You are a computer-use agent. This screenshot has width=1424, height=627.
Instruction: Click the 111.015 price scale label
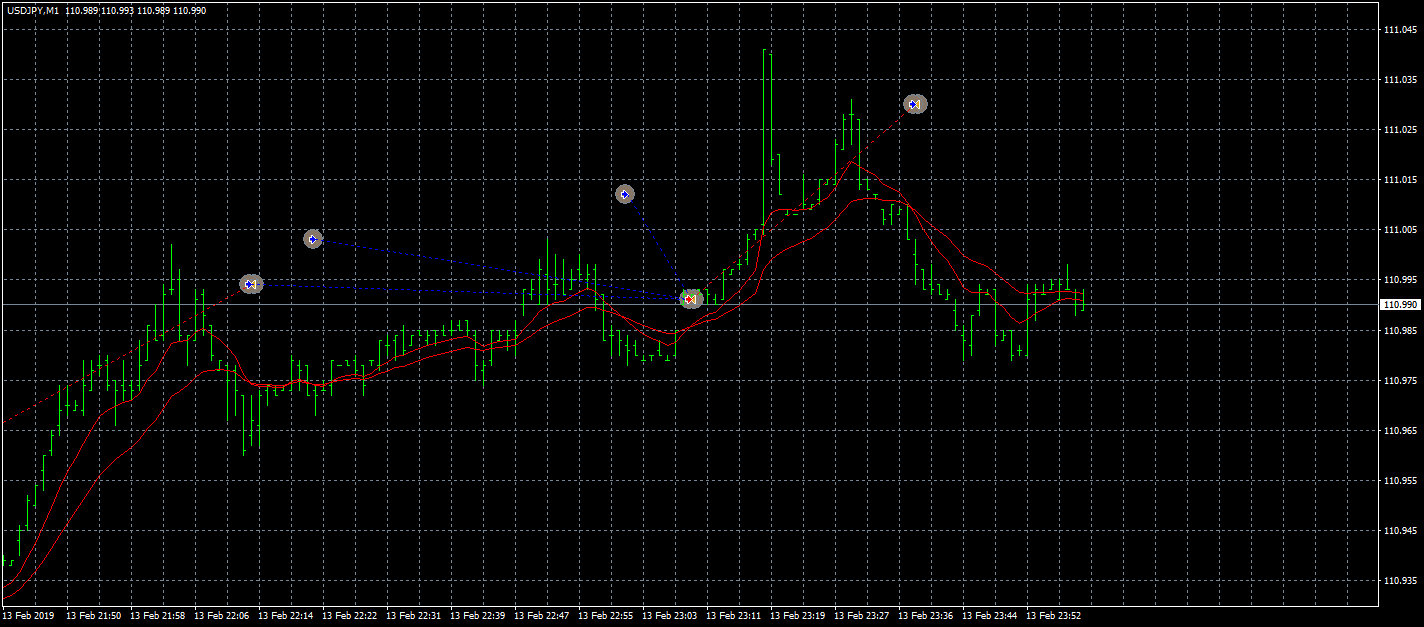(x=1400, y=180)
